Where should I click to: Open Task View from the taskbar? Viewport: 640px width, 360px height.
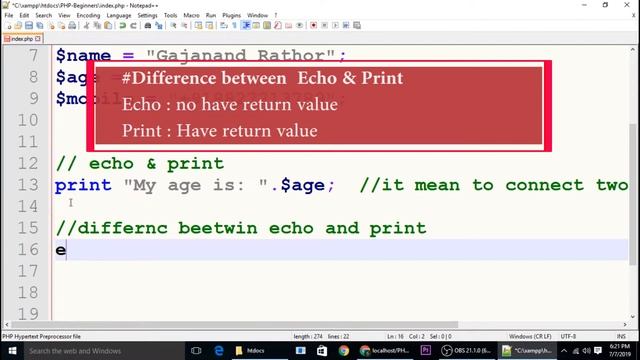(196, 351)
